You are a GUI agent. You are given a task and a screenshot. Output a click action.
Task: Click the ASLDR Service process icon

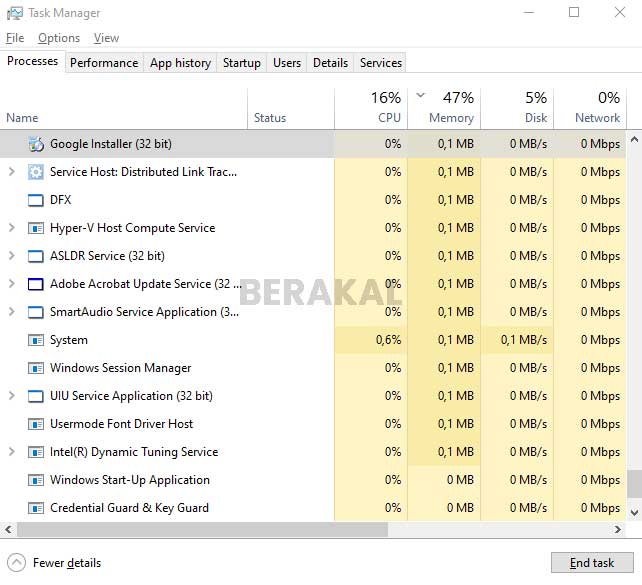point(36,256)
